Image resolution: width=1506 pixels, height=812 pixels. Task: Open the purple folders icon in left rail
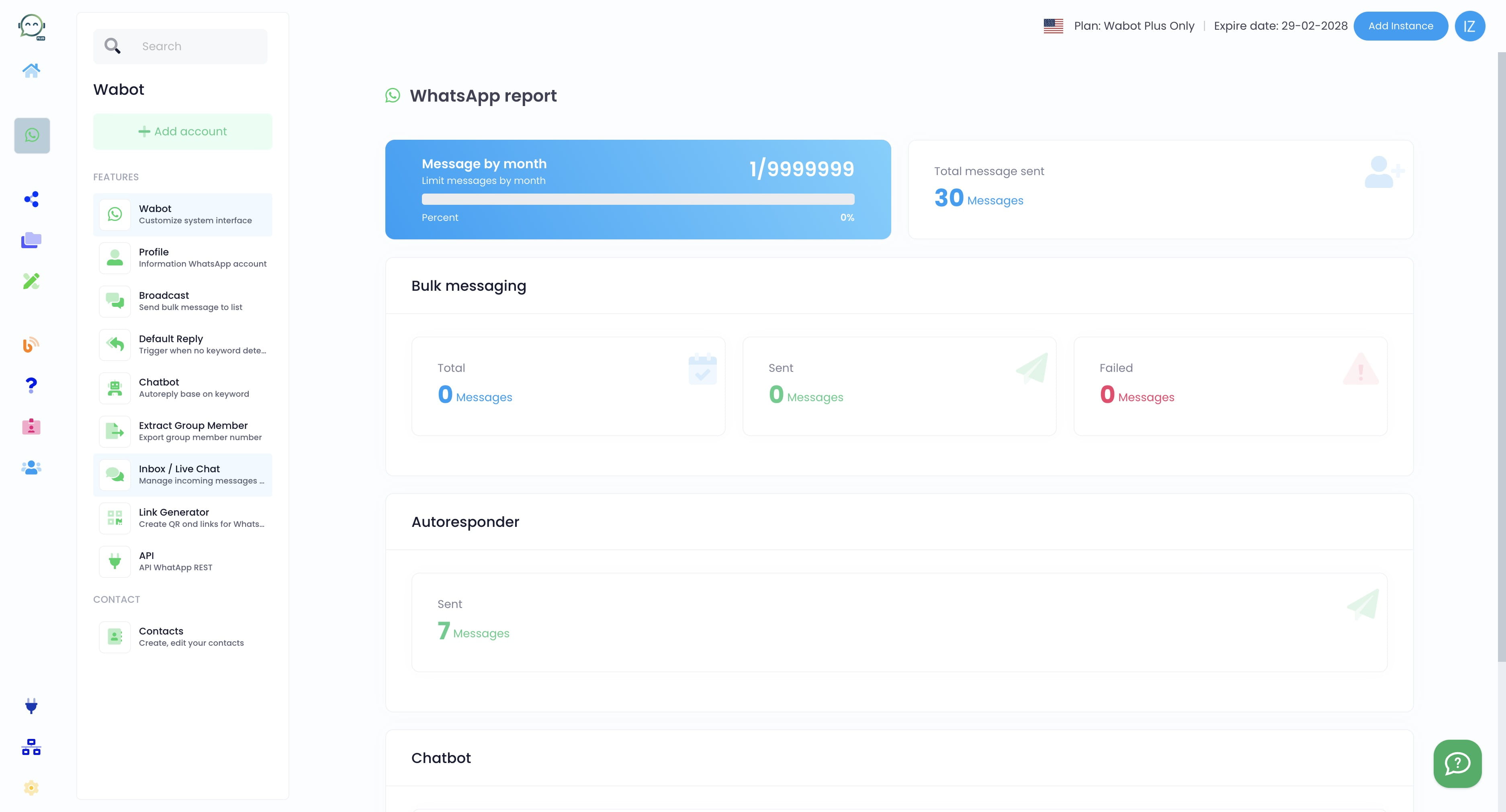[32, 240]
